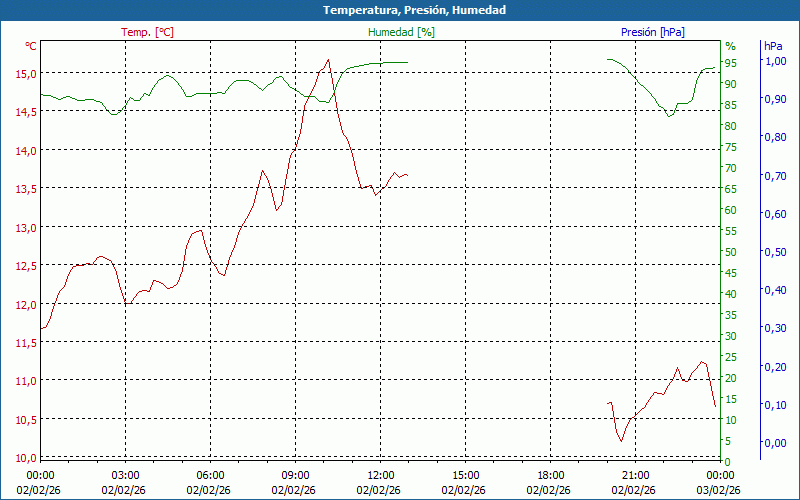Select the red 'Temp. [°C]' legend label
Image resolution: width=800 pixels, height=500 pixels.
coord(147,32)
